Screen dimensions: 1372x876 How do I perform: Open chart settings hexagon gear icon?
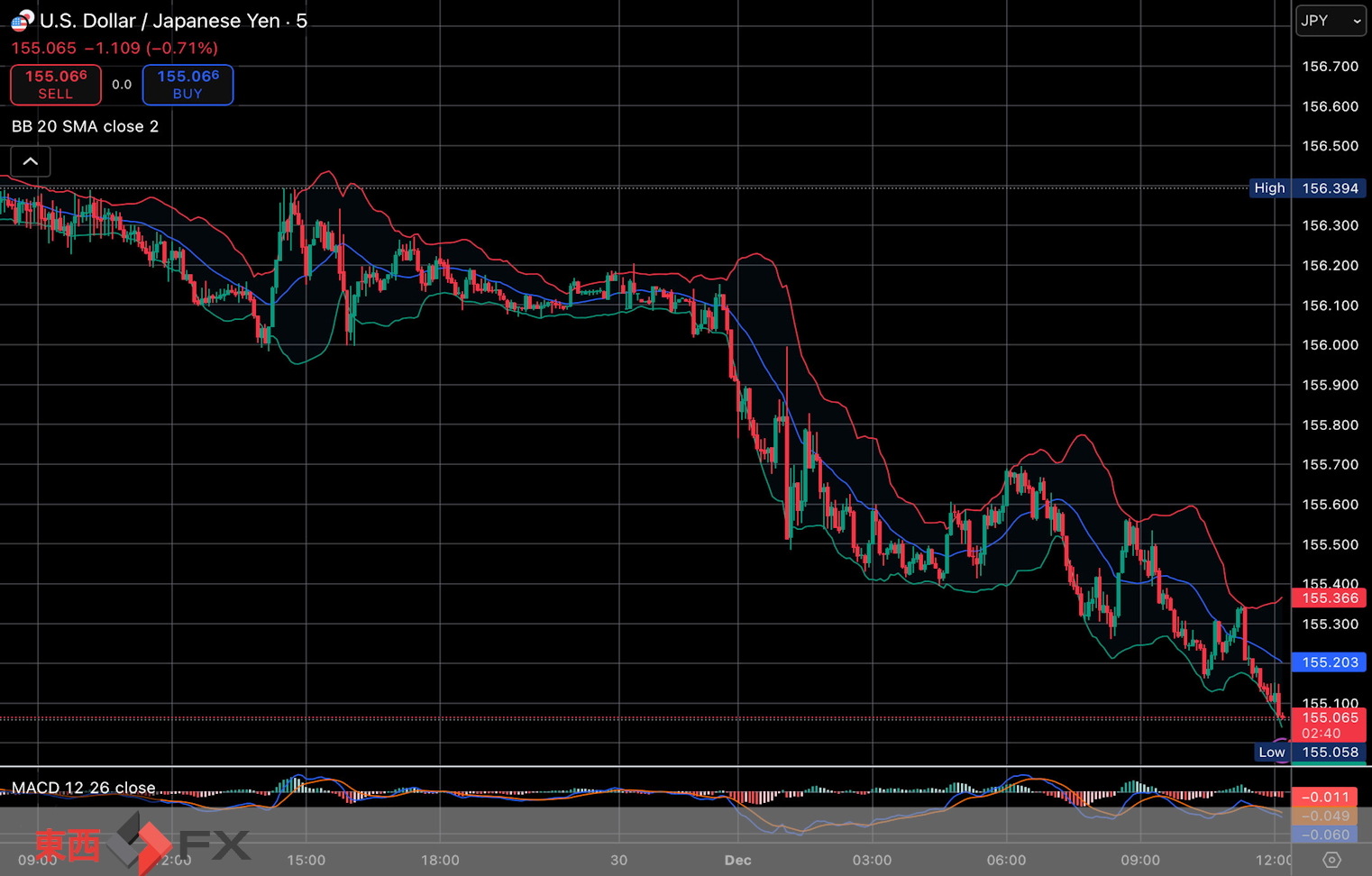coord(1331,860)
